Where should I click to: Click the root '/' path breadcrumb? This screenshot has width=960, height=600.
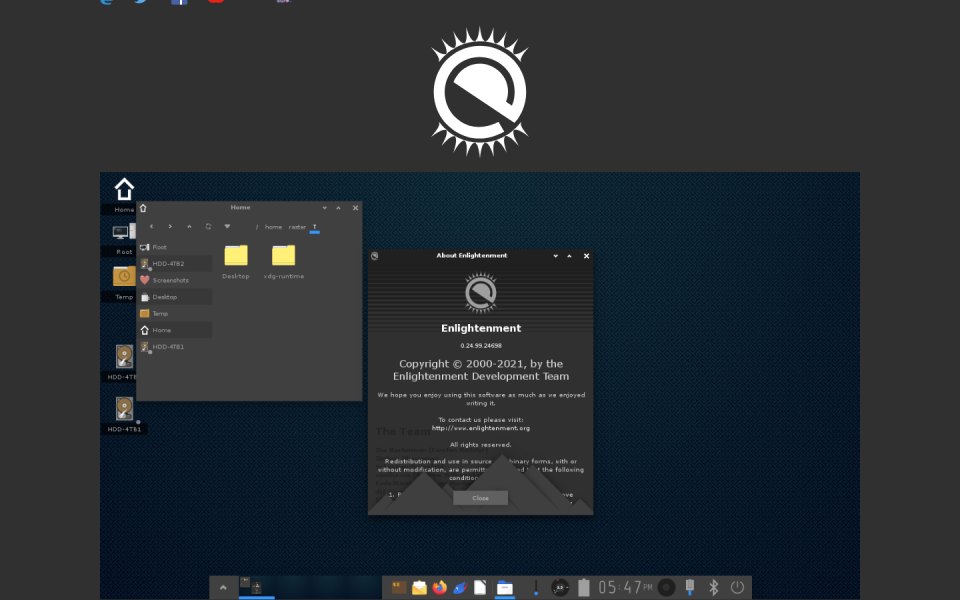(x=257, y=227)
